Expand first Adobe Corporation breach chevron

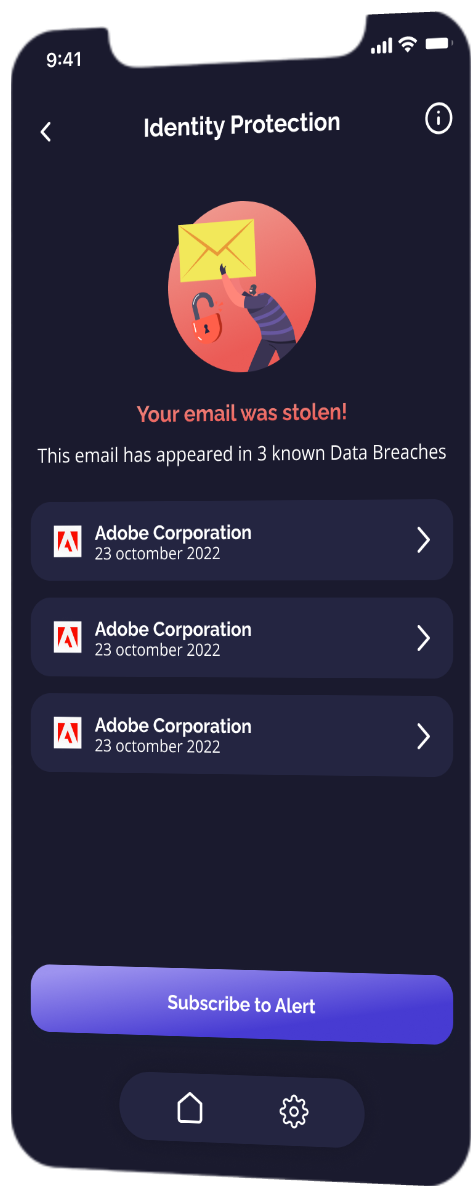tap(423, 540)
